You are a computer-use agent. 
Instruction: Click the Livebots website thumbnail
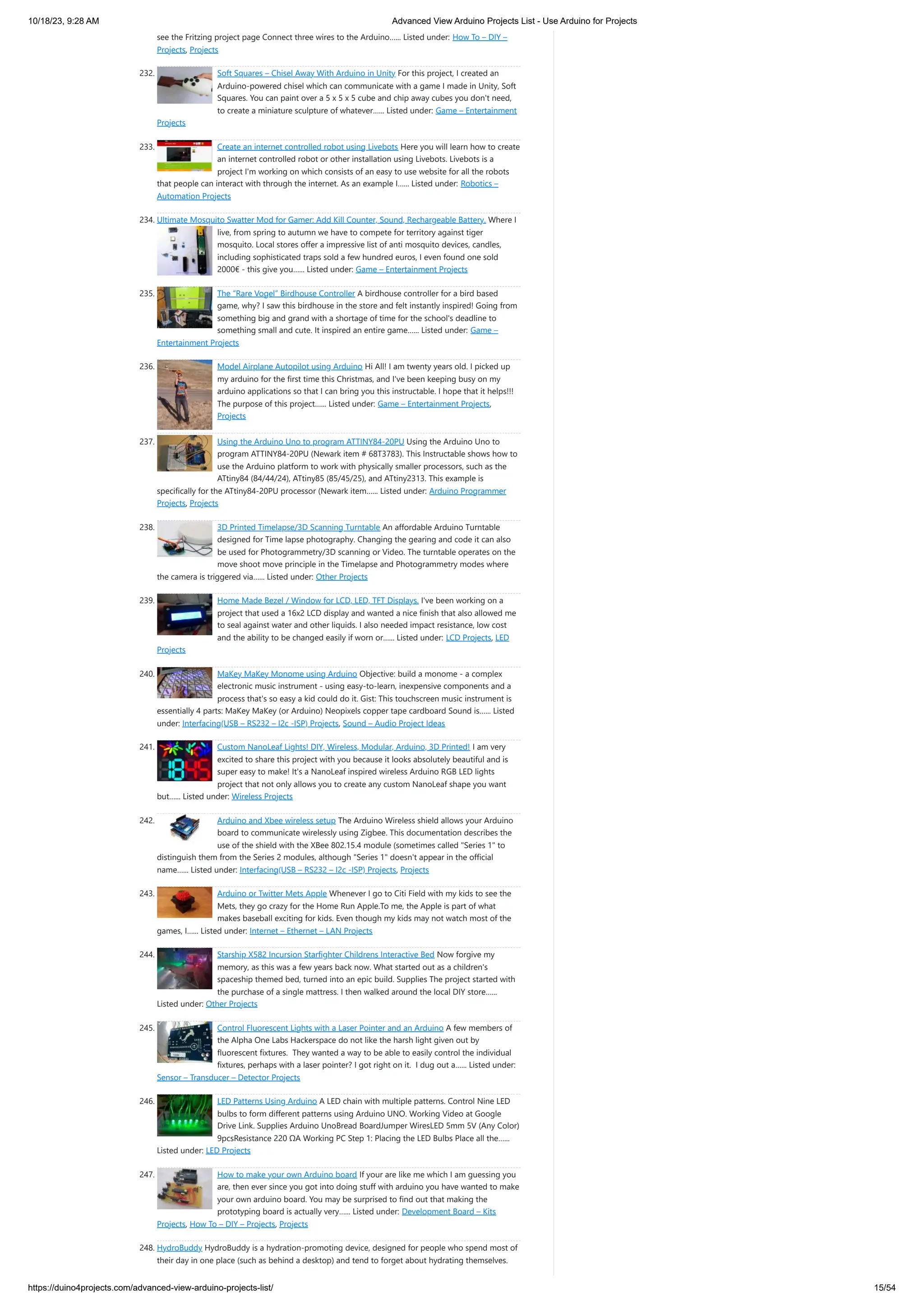[185, 156]
